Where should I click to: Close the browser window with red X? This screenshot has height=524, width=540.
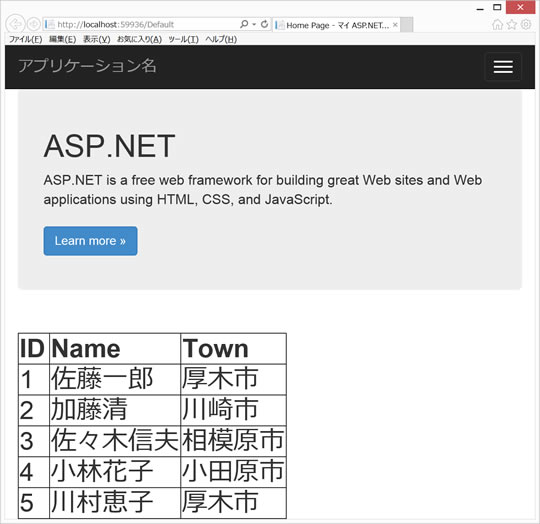pyautogui.click(x=520, y=8)
